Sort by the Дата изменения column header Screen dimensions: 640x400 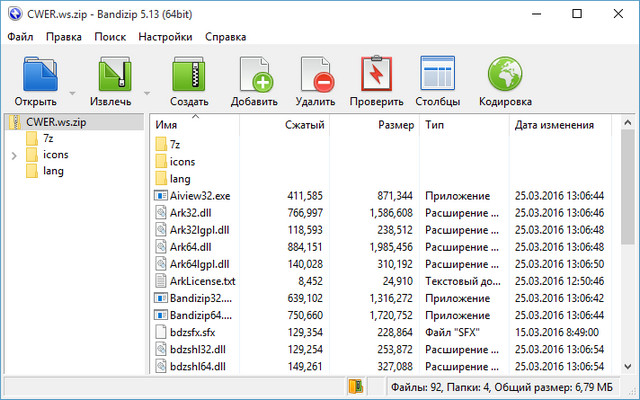tap(553, 125)
